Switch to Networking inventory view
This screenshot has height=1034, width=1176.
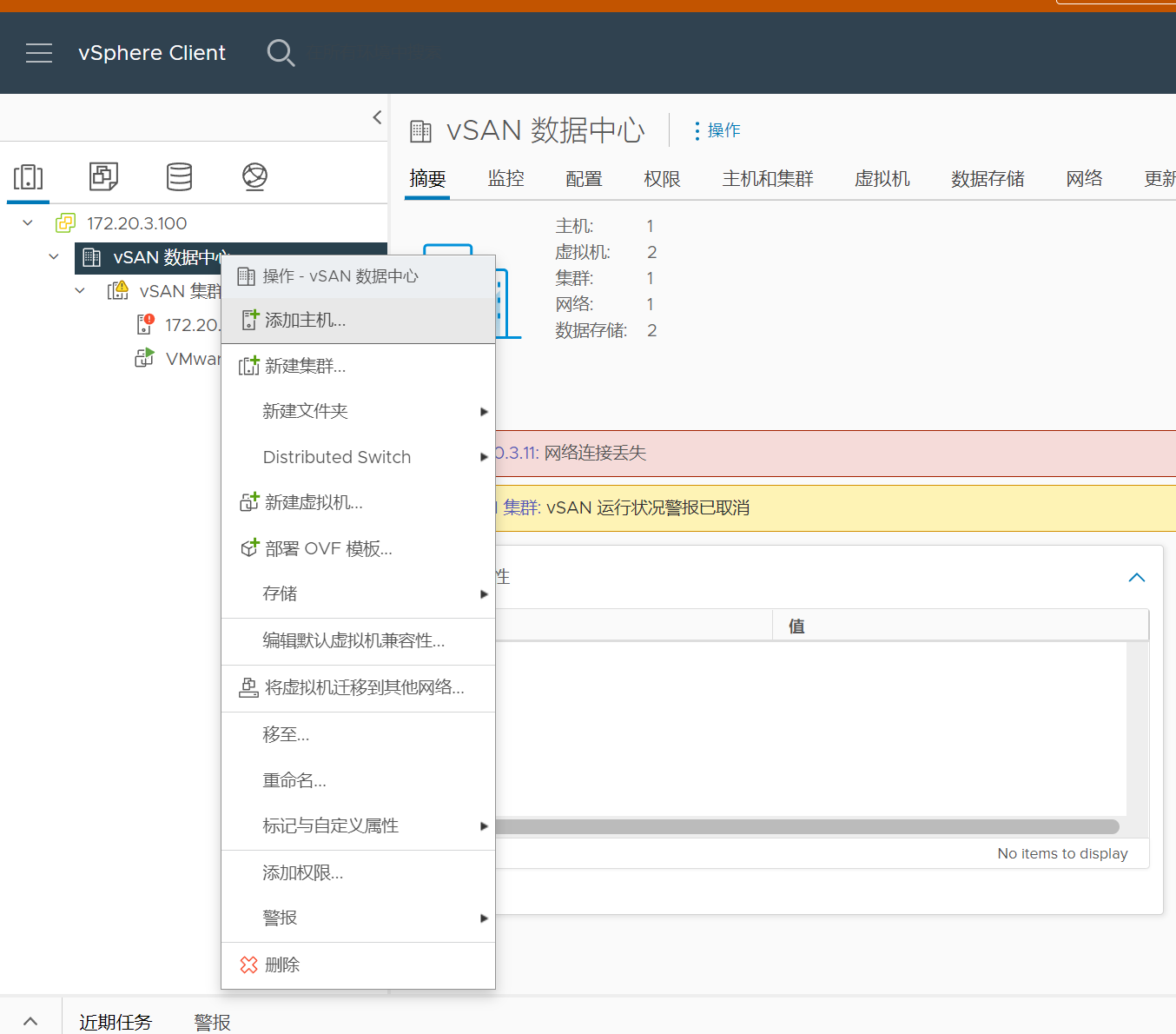click(254, 176)
